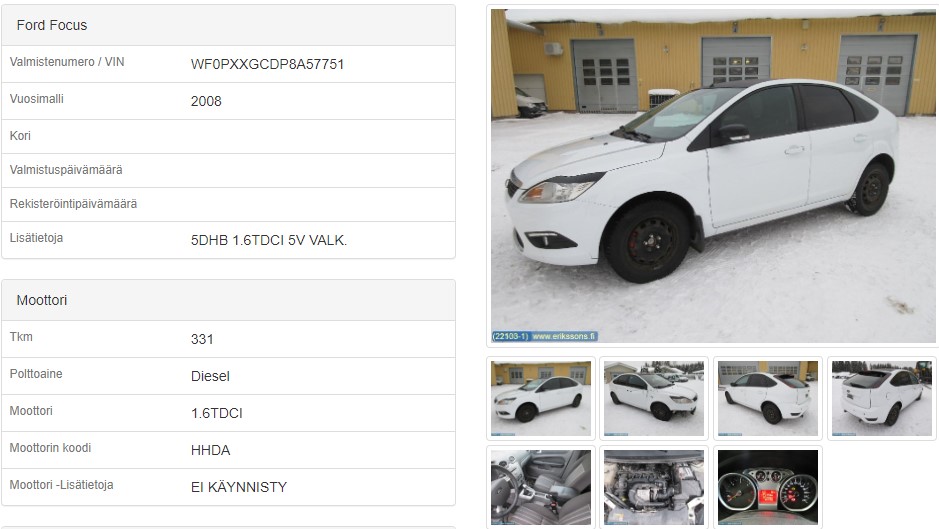Open the main Ford Focus photo
Screen dimensions: 939x529
[713, 176]
